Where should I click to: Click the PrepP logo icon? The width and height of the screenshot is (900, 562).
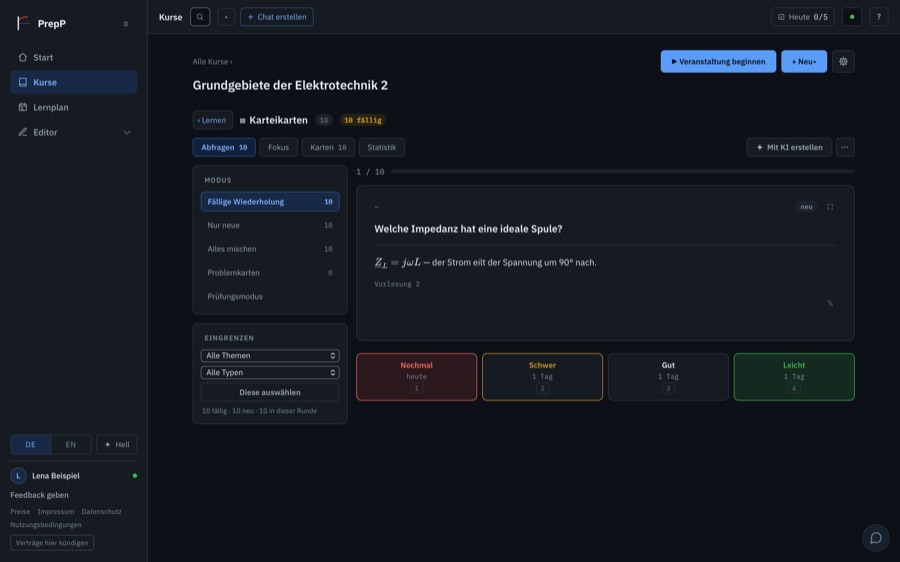pyautogui.click(x=22, y=23)
